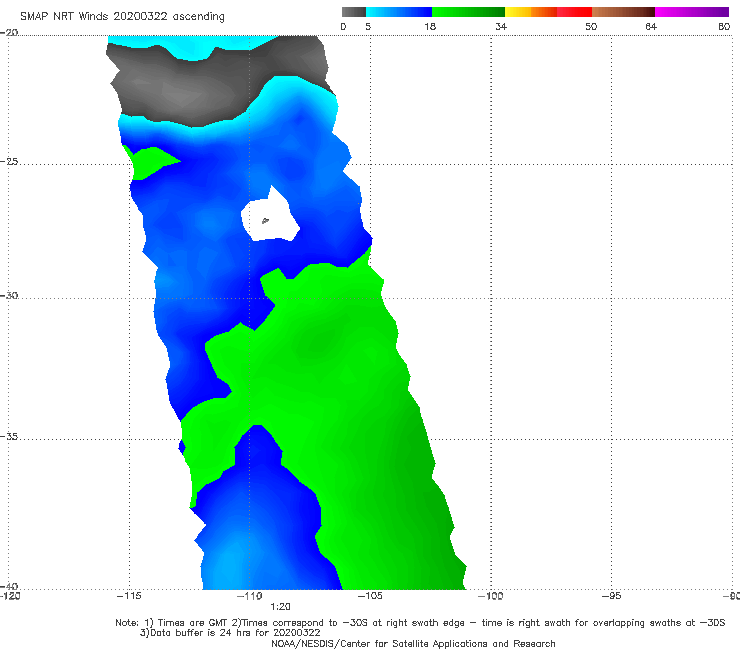Click the note 'Data buffer is 24 hrs for 20200322'
This screenshot has width=740, height=650.
pyautogui.click(x=230, y=633)
